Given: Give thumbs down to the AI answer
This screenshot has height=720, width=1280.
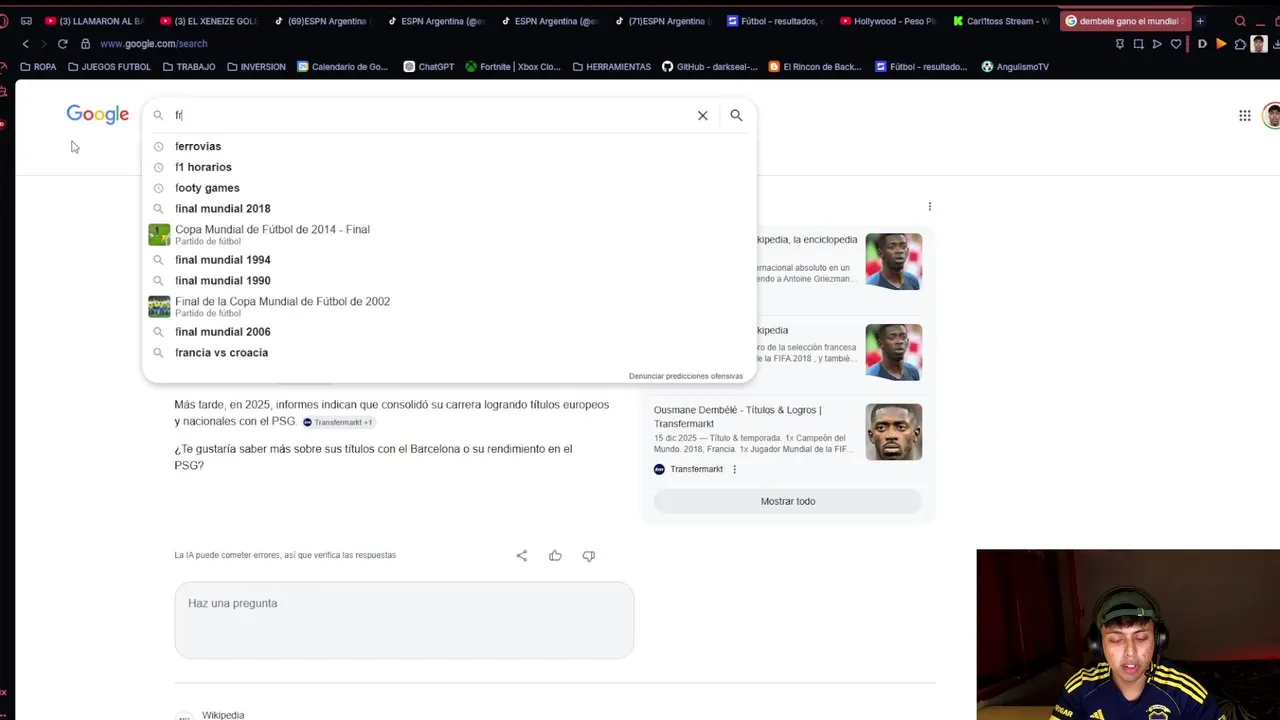Looking at the screenshot, I should tap(589, 556).
